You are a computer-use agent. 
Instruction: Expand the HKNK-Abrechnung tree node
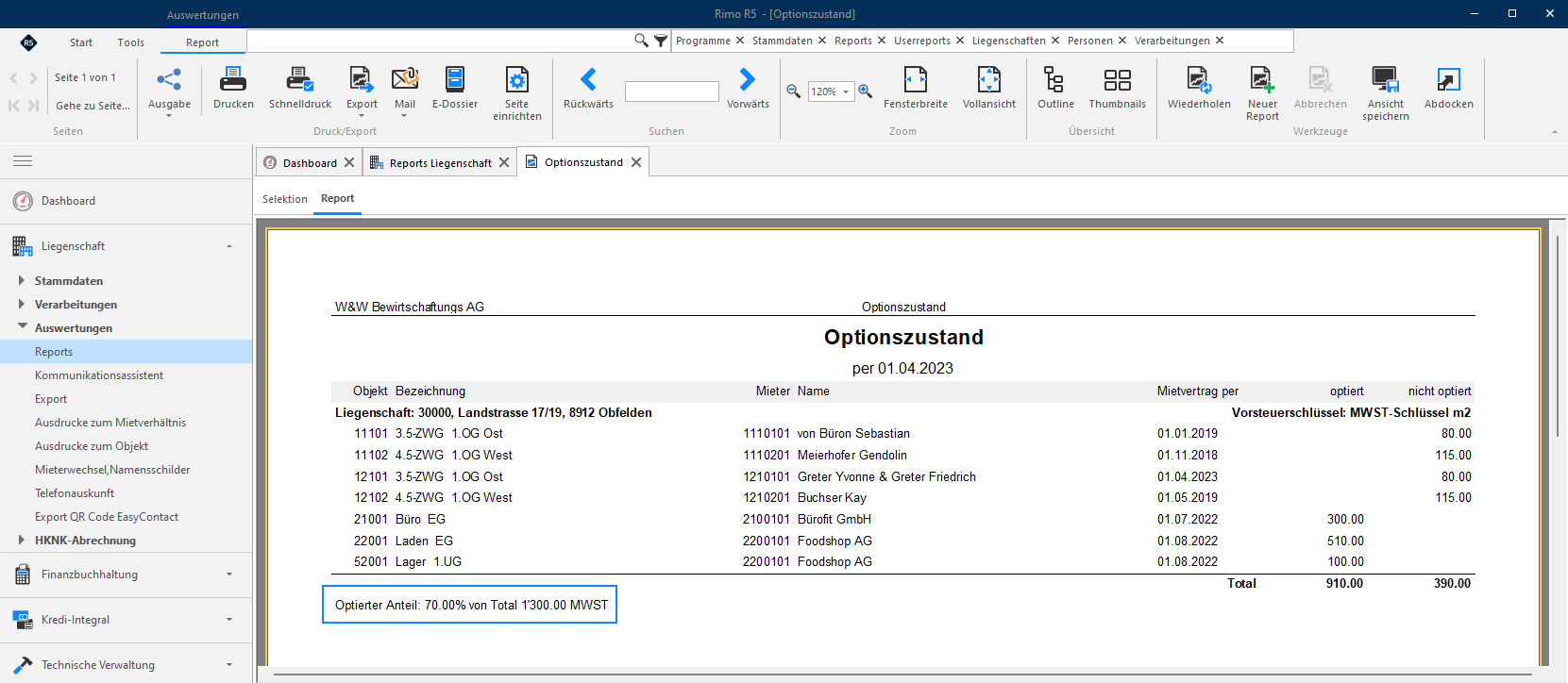tap(21, 540)
